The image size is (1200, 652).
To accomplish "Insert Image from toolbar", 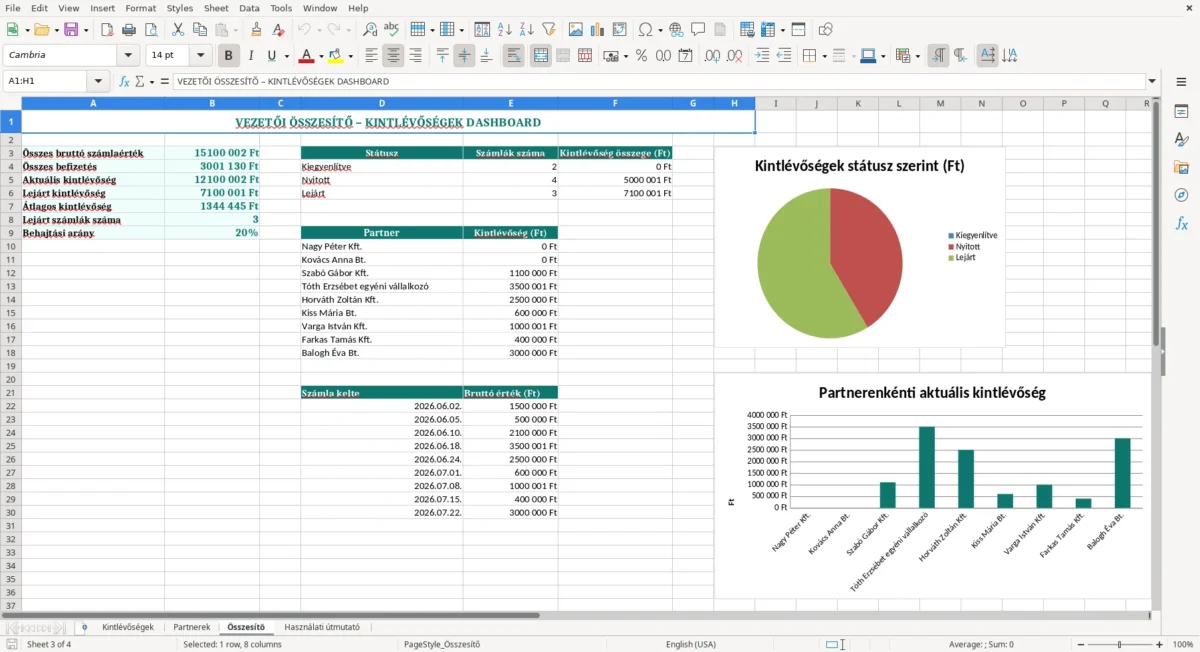I will point(576,29).
